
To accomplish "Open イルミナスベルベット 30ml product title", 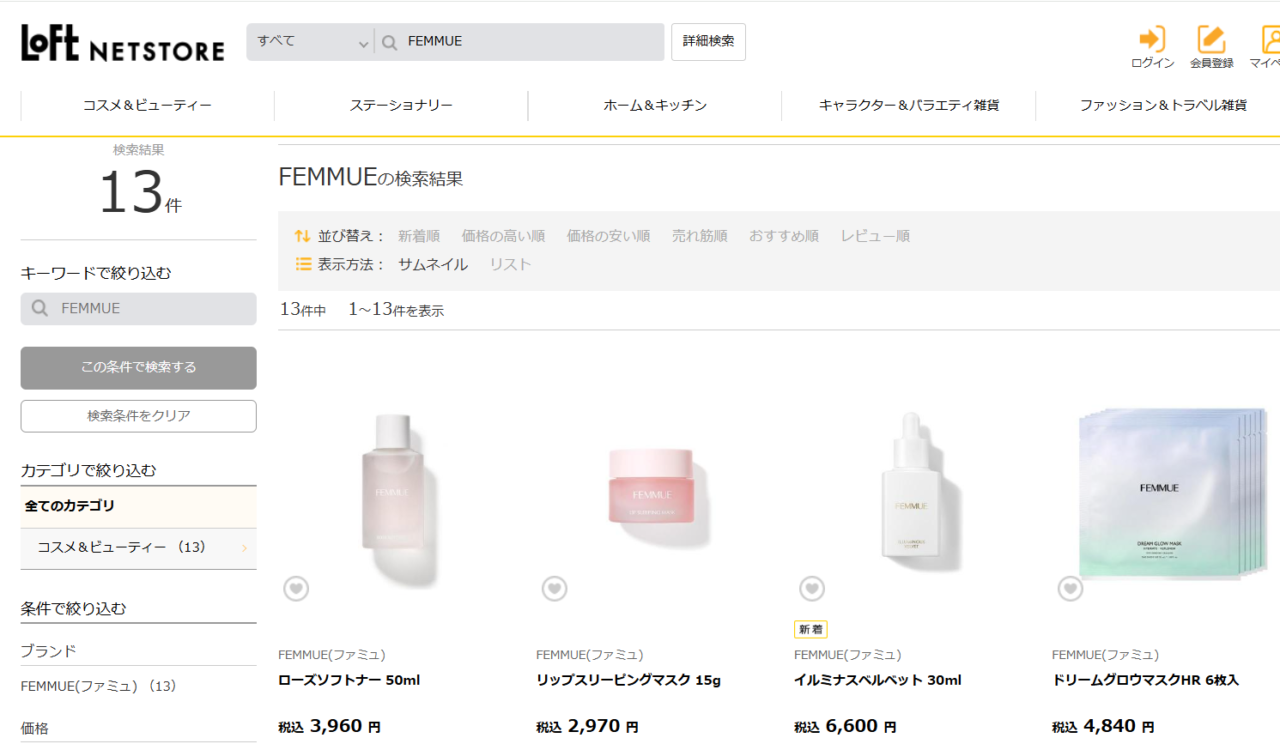I will pos(878,680).
